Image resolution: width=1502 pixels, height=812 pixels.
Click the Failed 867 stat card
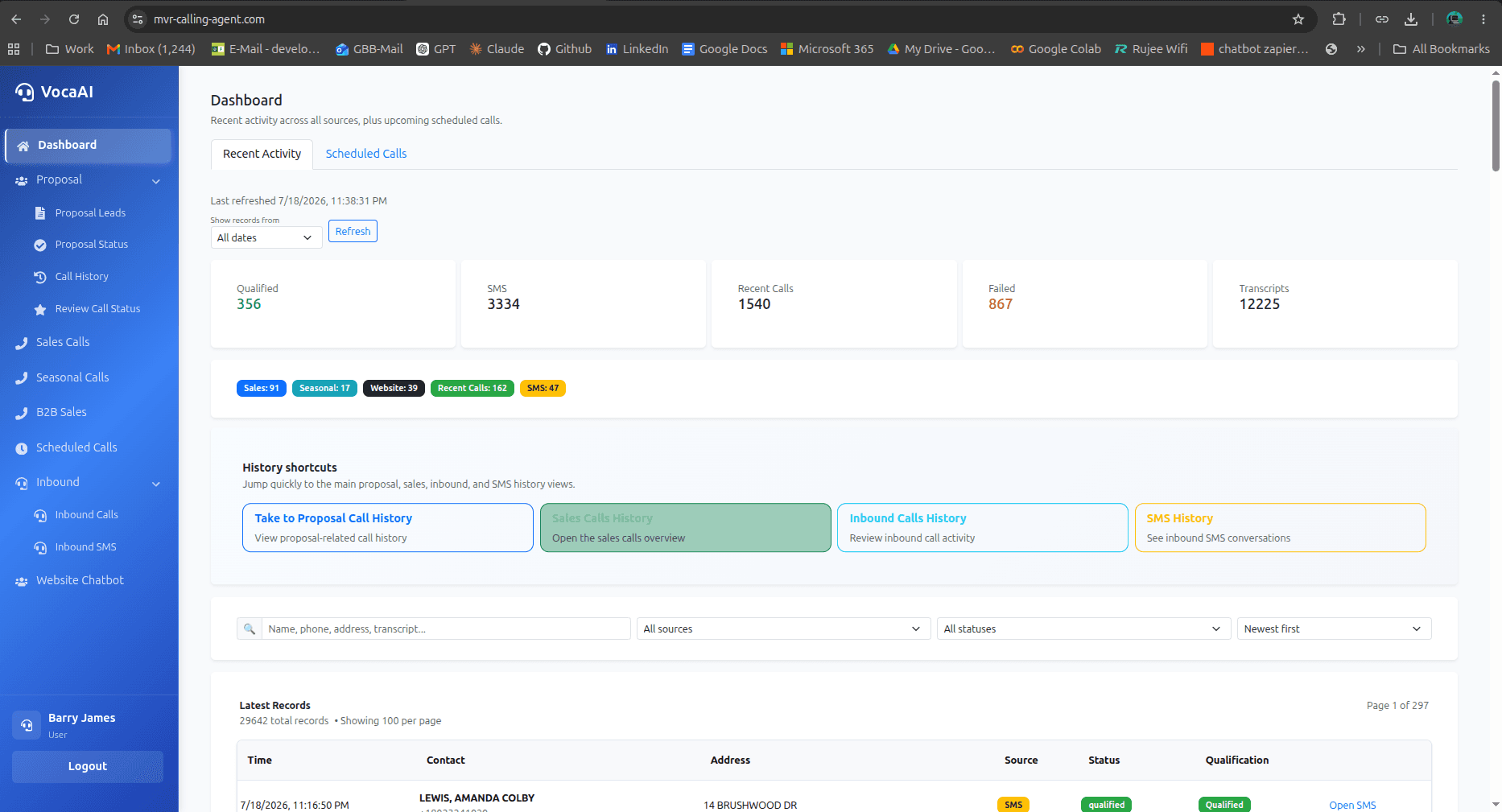point(1085,303)
